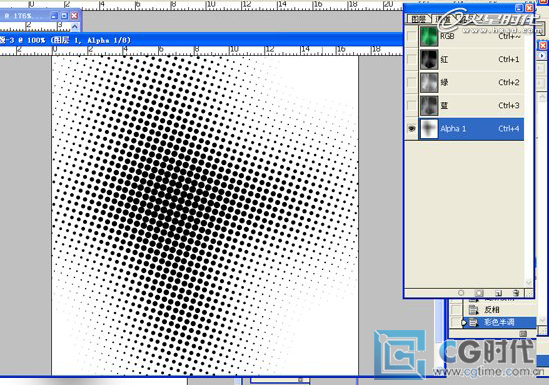
Task: Click the halftone dot canvas center
Action: click(205, 215)
